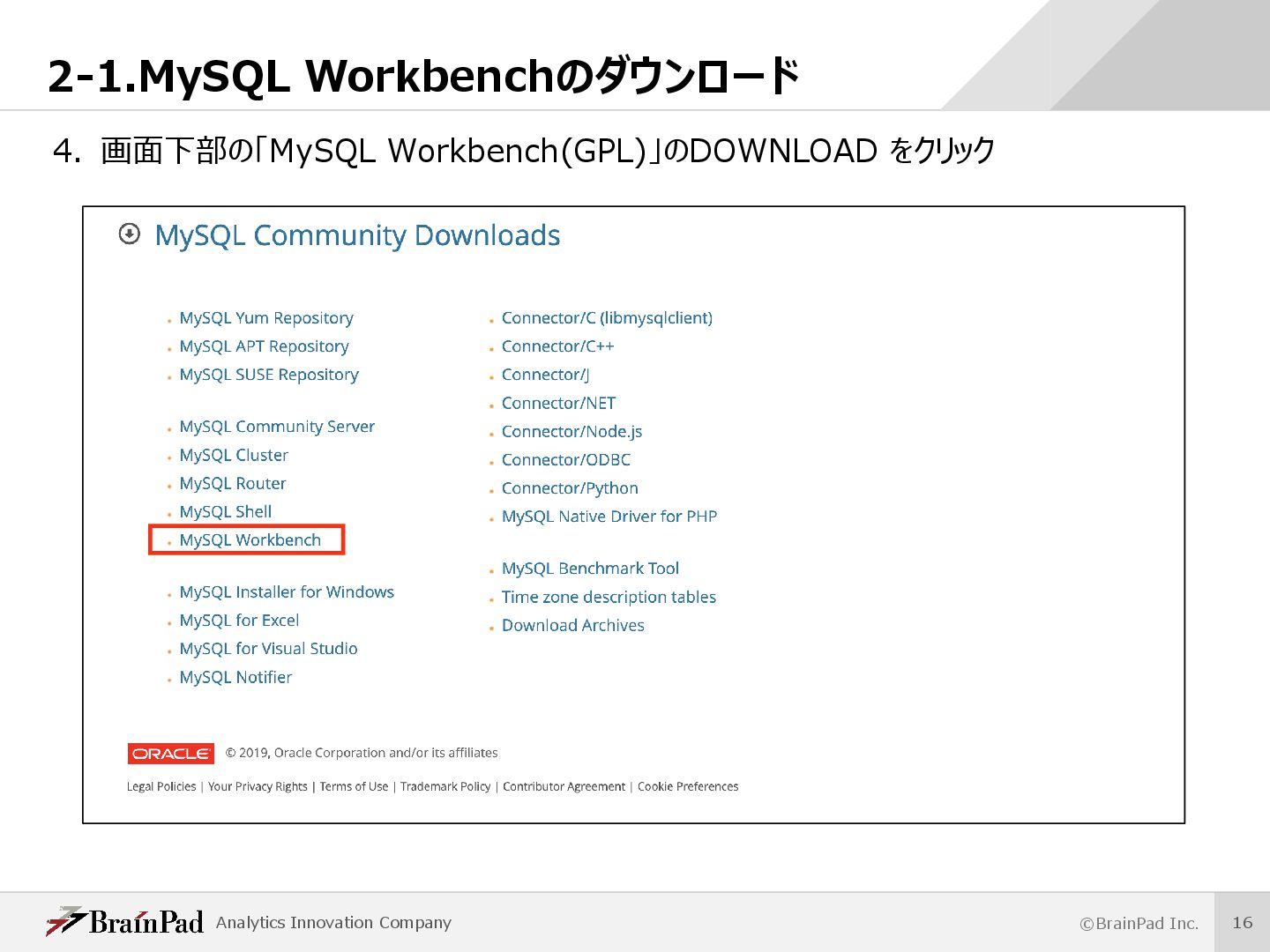Click the step 4 instruction text
Screen dimensions: 1270x952
524,151
